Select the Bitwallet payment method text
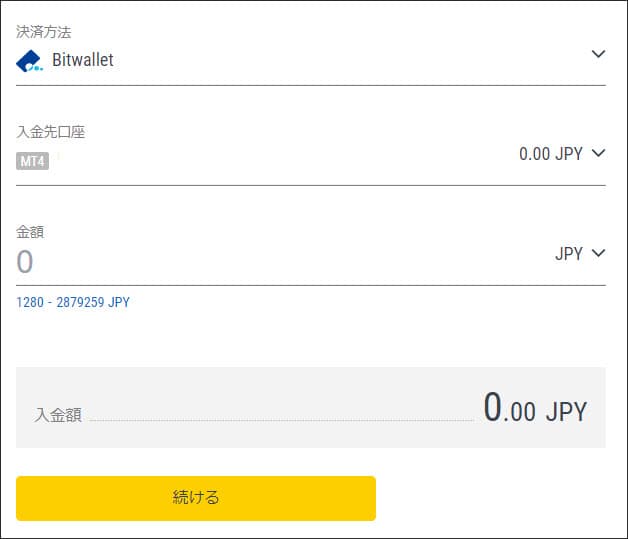Image resolution: width=628 pixels, height=539 pixels. 83,61
